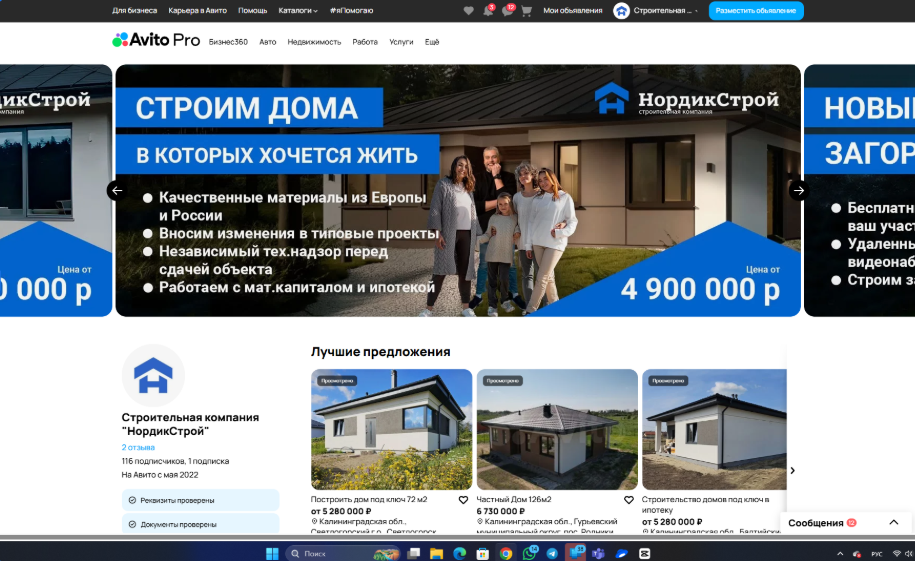Click Разместить объявление button
915x561 pixels.
(x=756, y=11)
